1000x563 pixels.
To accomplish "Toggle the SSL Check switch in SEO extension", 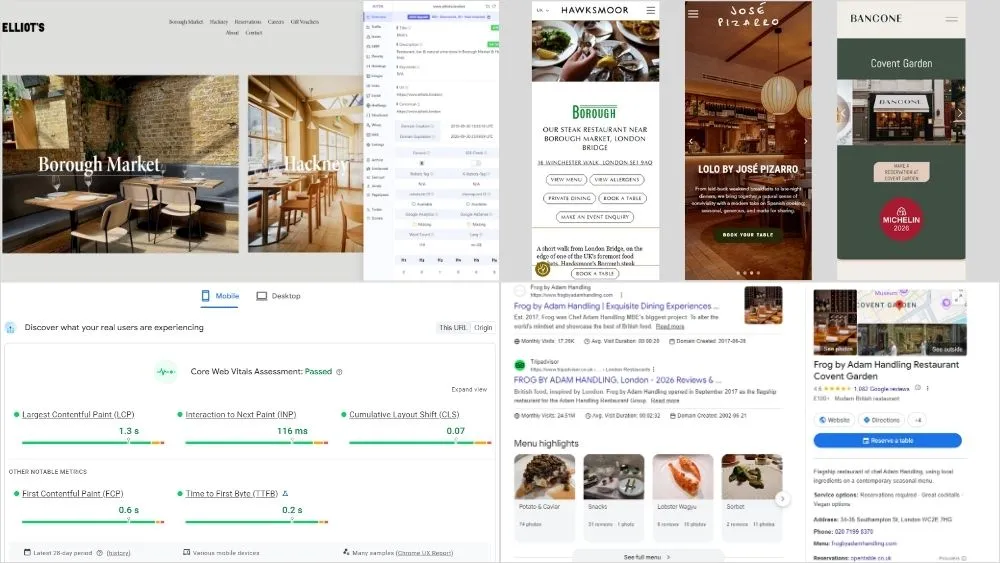I will (475, 163).
